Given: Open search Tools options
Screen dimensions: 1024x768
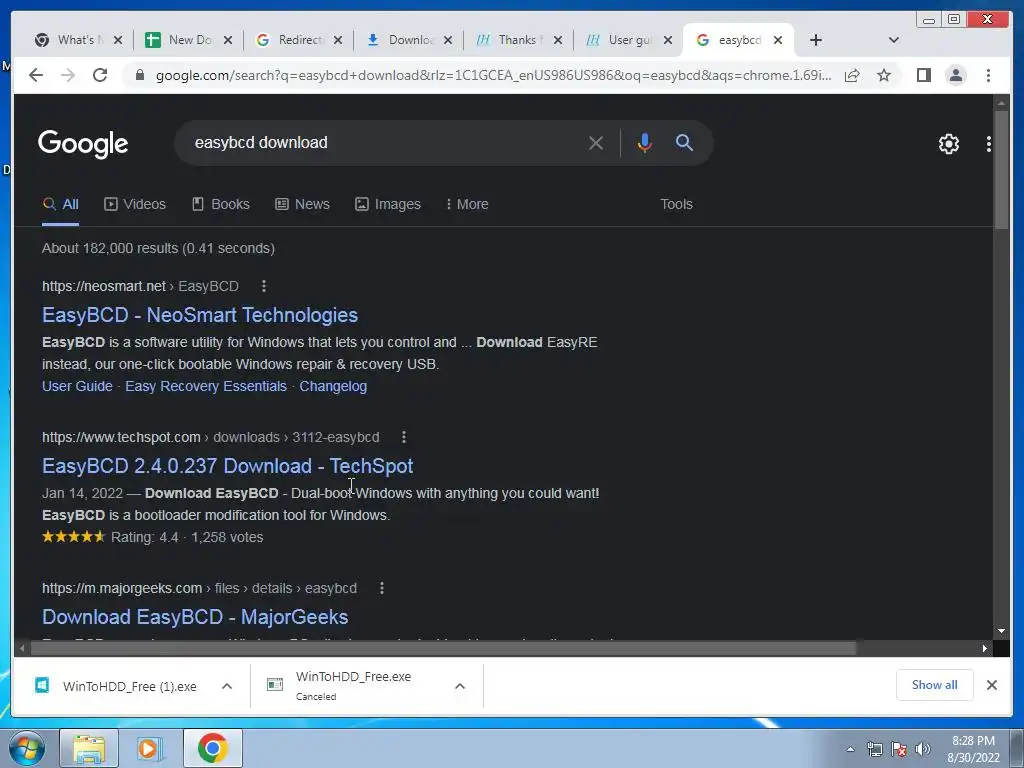Looking at the screenshot, I should tap(677, 204).
